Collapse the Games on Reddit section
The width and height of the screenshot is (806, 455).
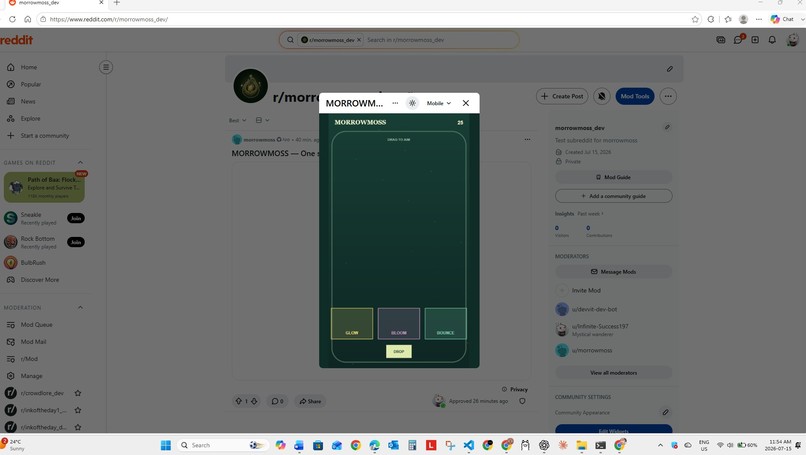pos(80,162)
